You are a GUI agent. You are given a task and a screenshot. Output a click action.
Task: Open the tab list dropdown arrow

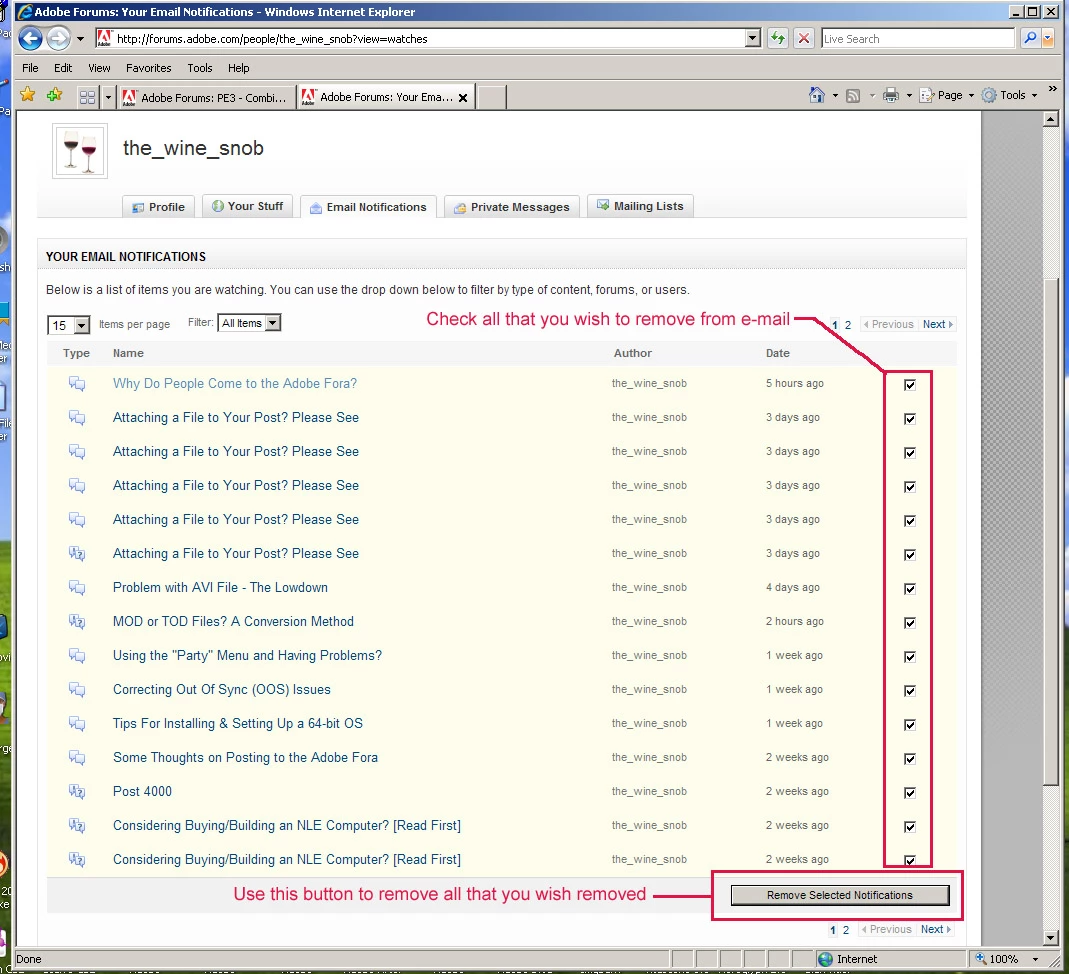click(108, 97)
